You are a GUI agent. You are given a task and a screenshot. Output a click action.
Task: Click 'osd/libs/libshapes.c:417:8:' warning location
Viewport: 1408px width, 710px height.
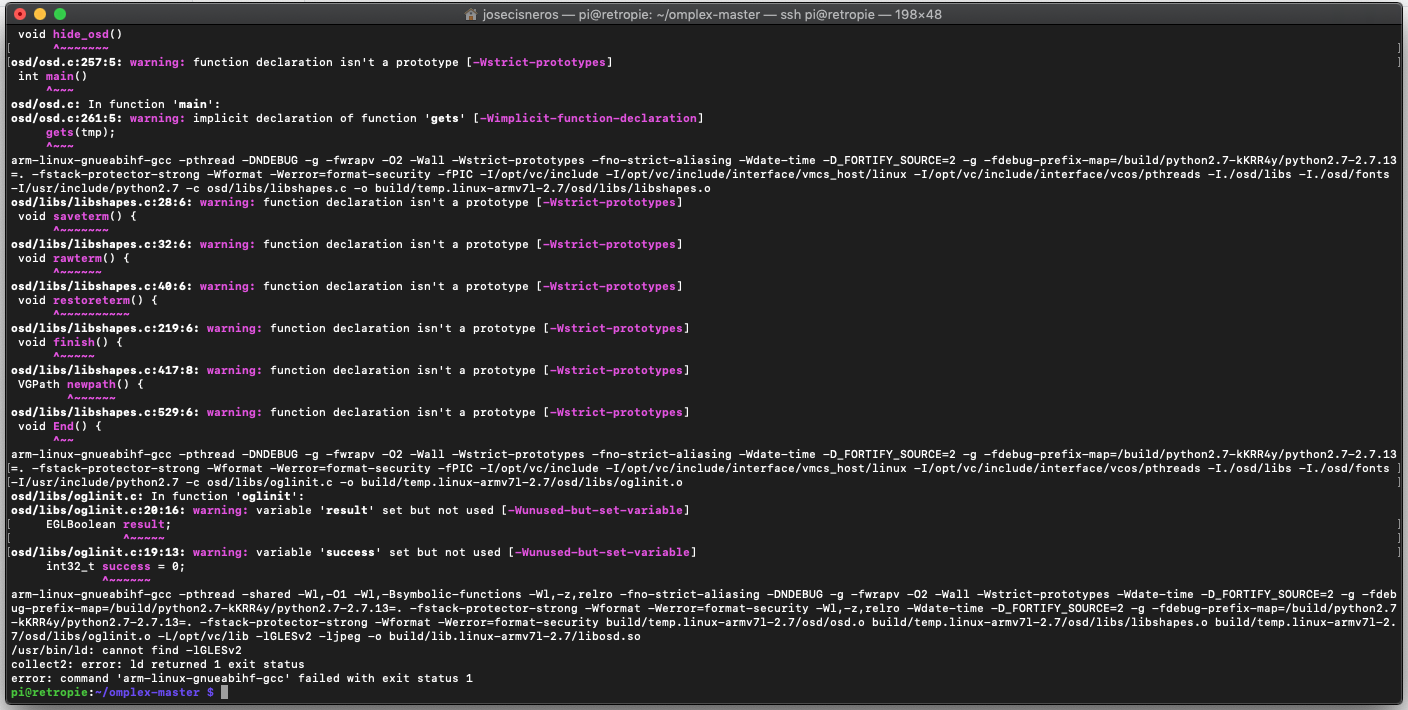click(x=105, y=370)
